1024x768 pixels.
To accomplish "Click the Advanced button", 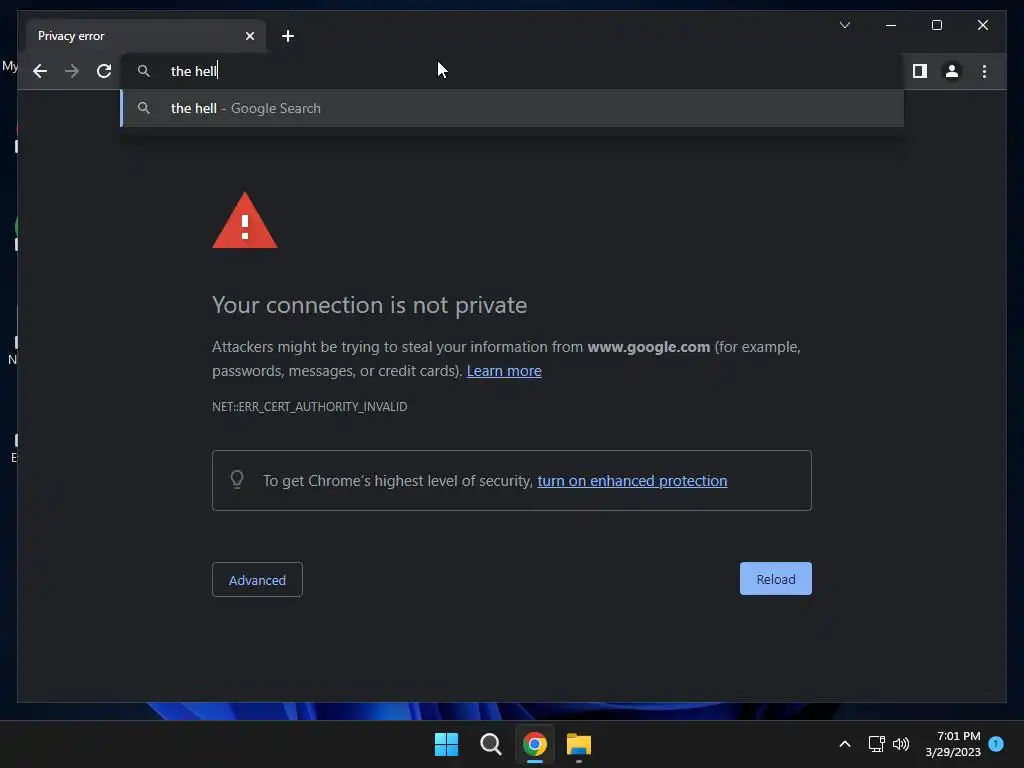I will 257,580.
